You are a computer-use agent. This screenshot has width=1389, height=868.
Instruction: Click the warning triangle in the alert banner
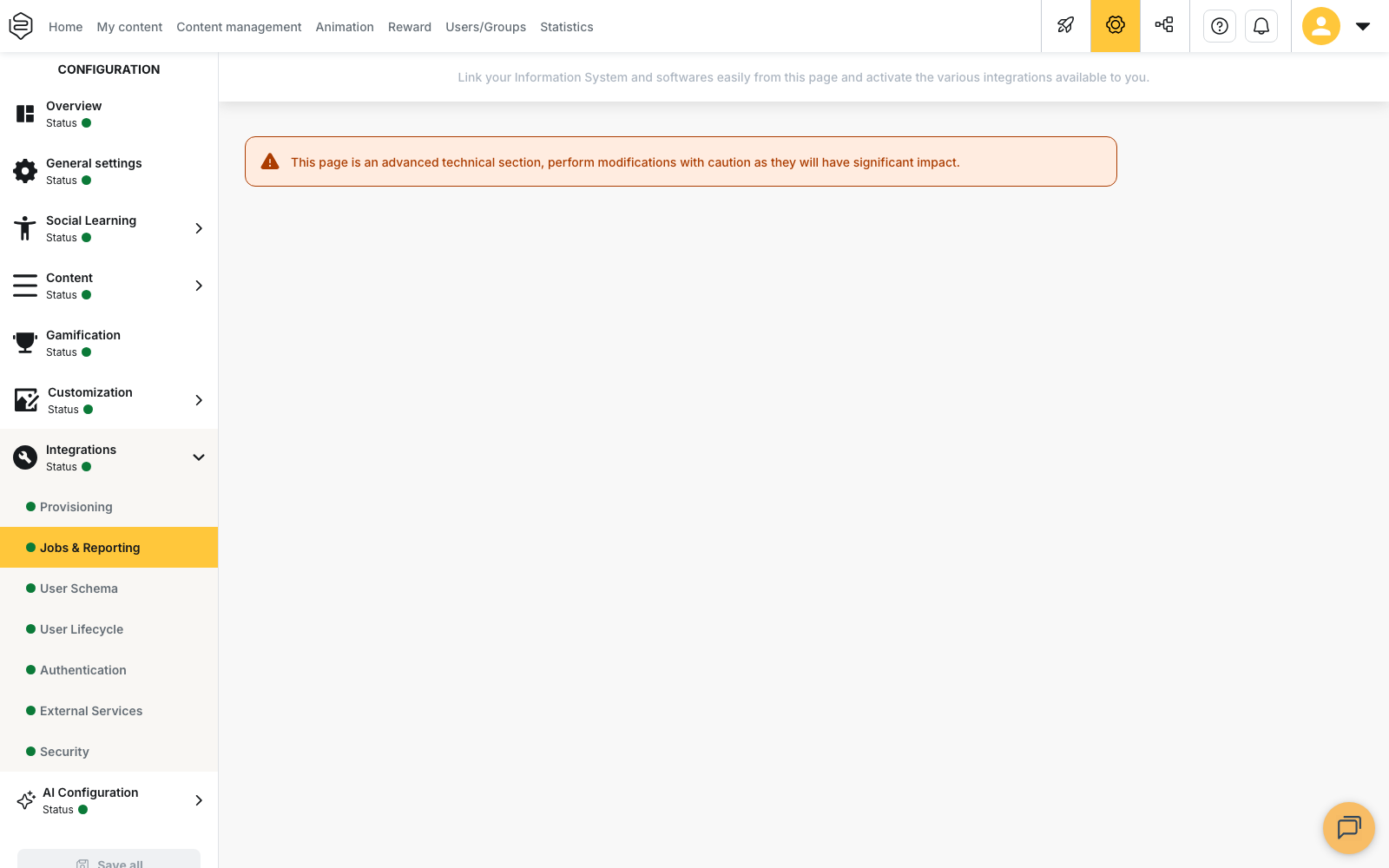click(270, 161)
